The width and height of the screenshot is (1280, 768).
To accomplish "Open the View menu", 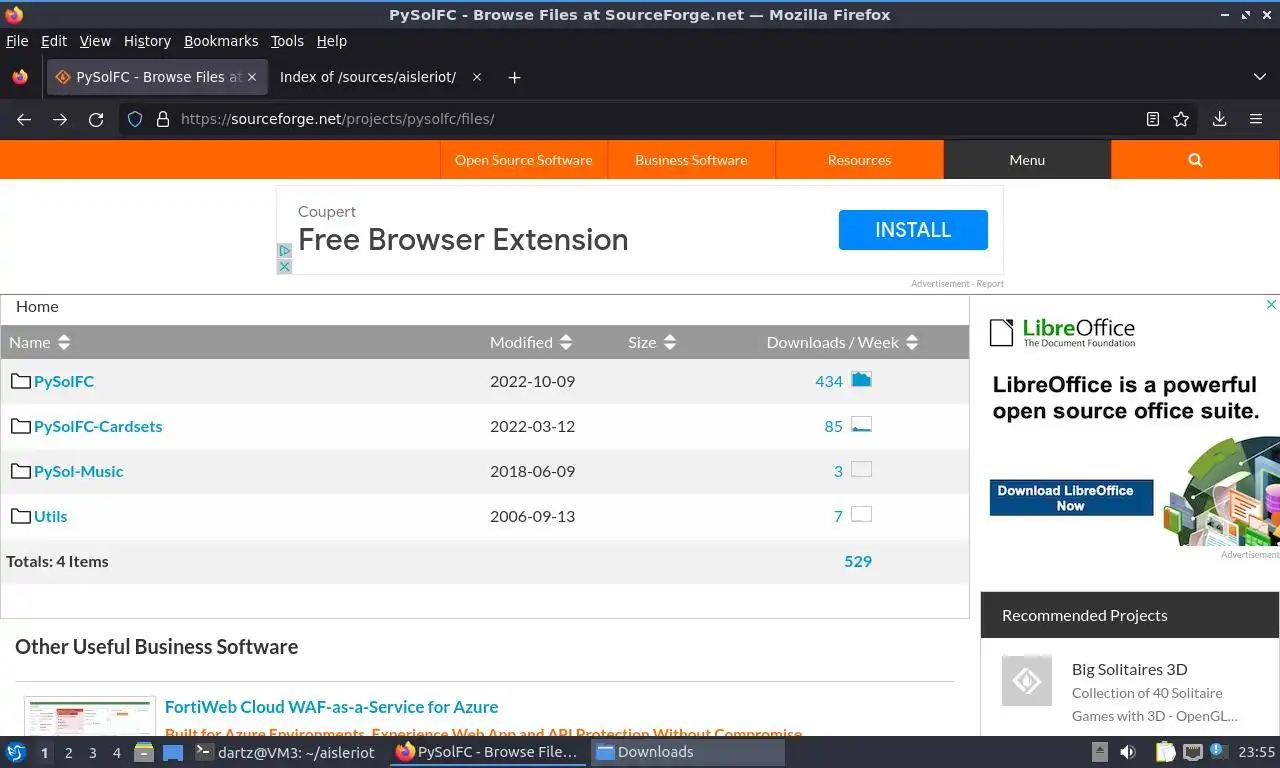I will pos(95,41).
